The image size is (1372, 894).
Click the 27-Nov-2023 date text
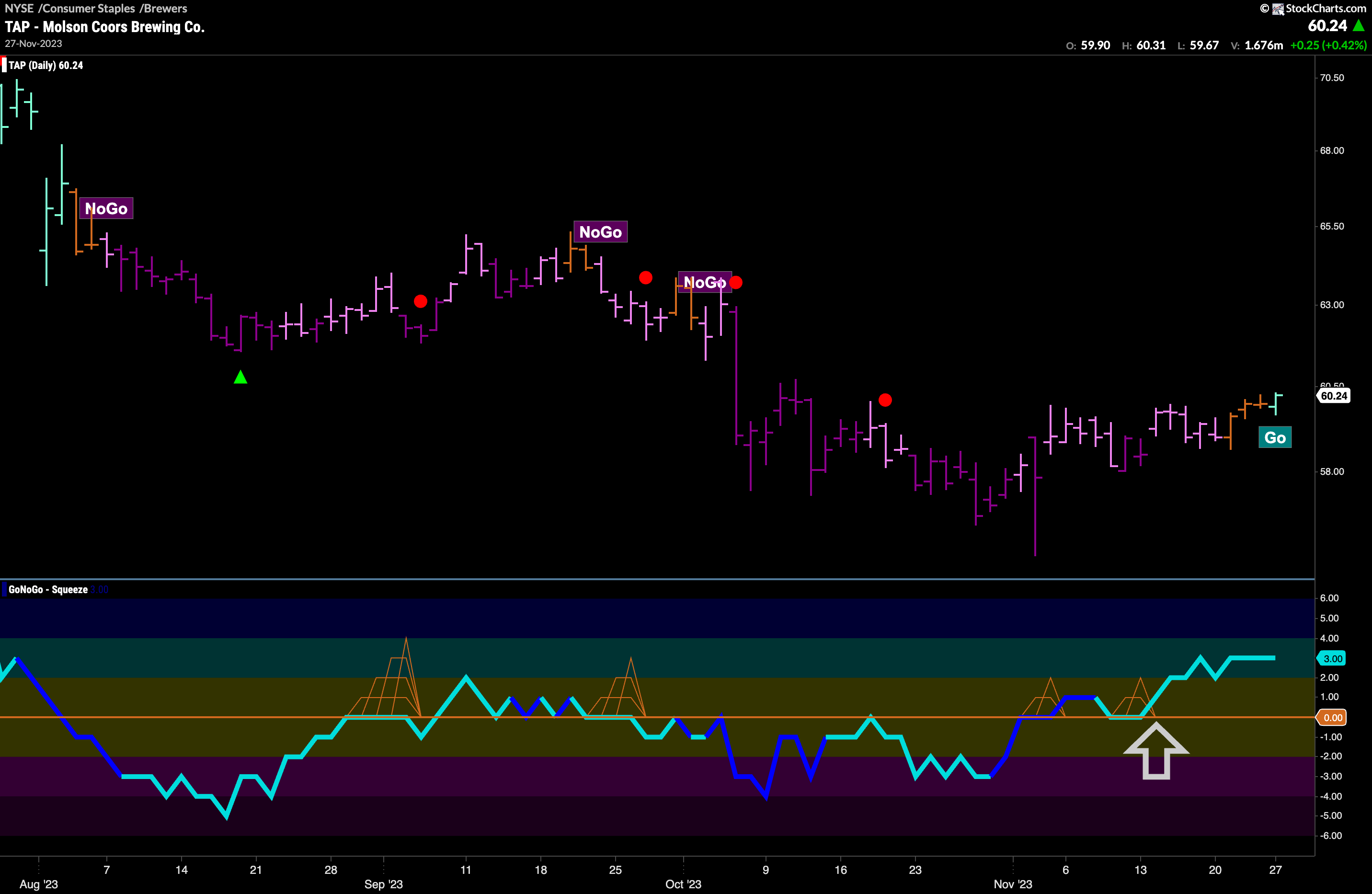tap(34, 44)
